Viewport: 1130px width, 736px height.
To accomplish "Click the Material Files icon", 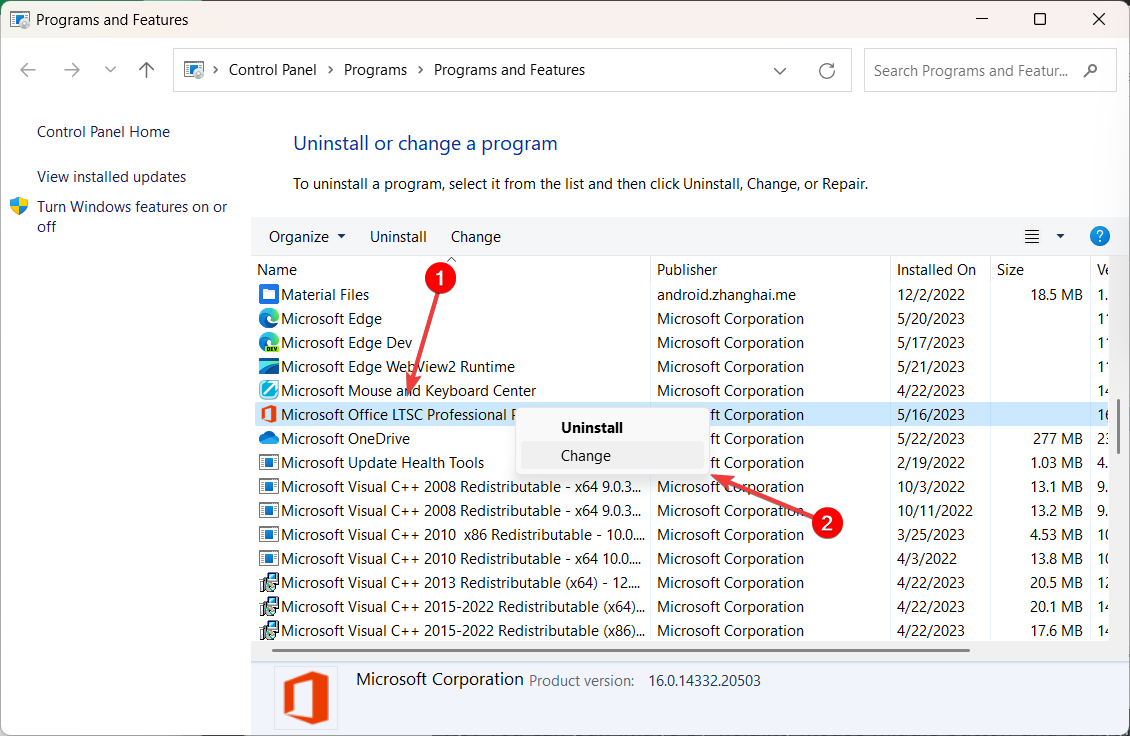I will pos(269,294).
